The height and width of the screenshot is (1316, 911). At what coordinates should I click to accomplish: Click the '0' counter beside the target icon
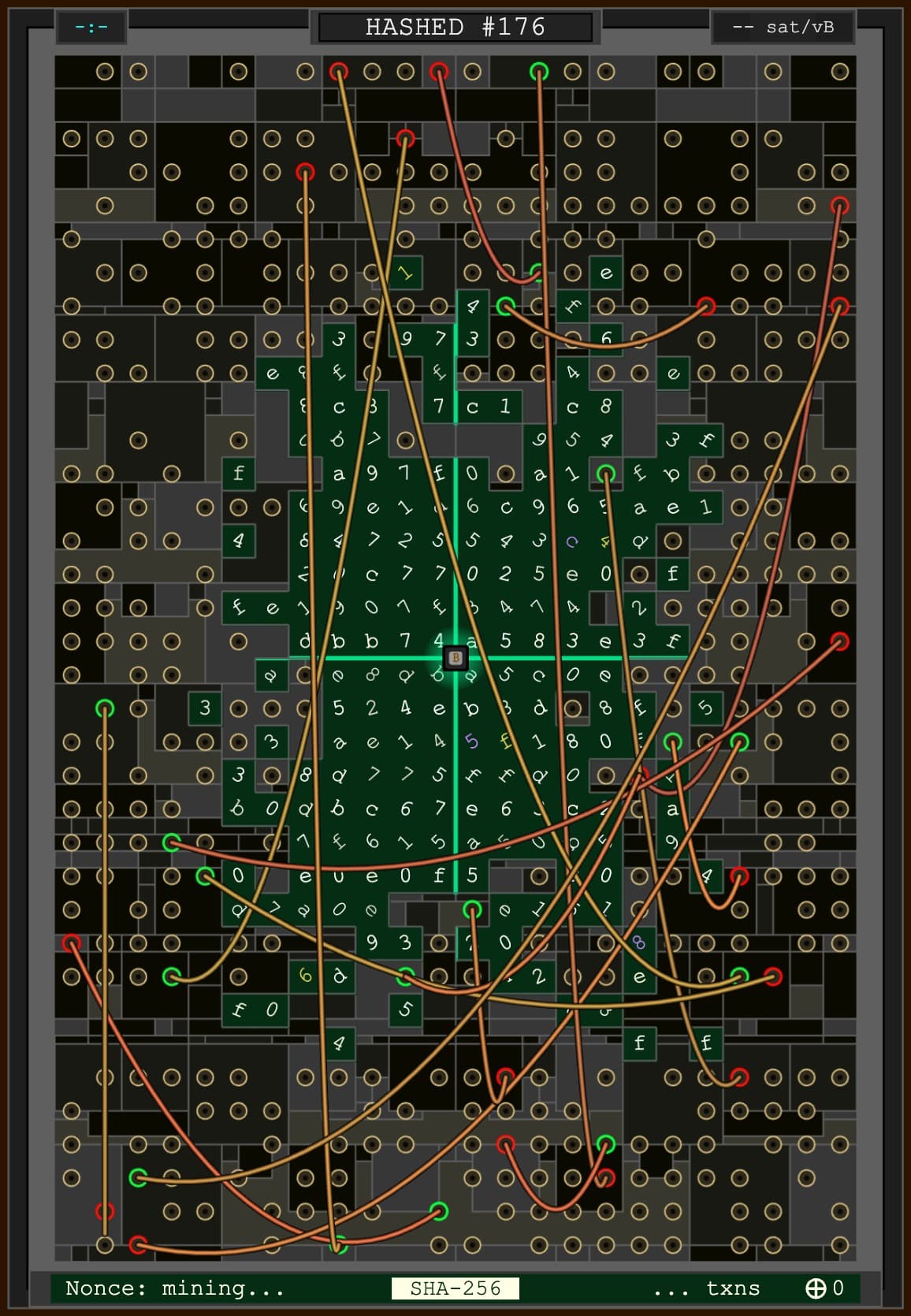838,1288
